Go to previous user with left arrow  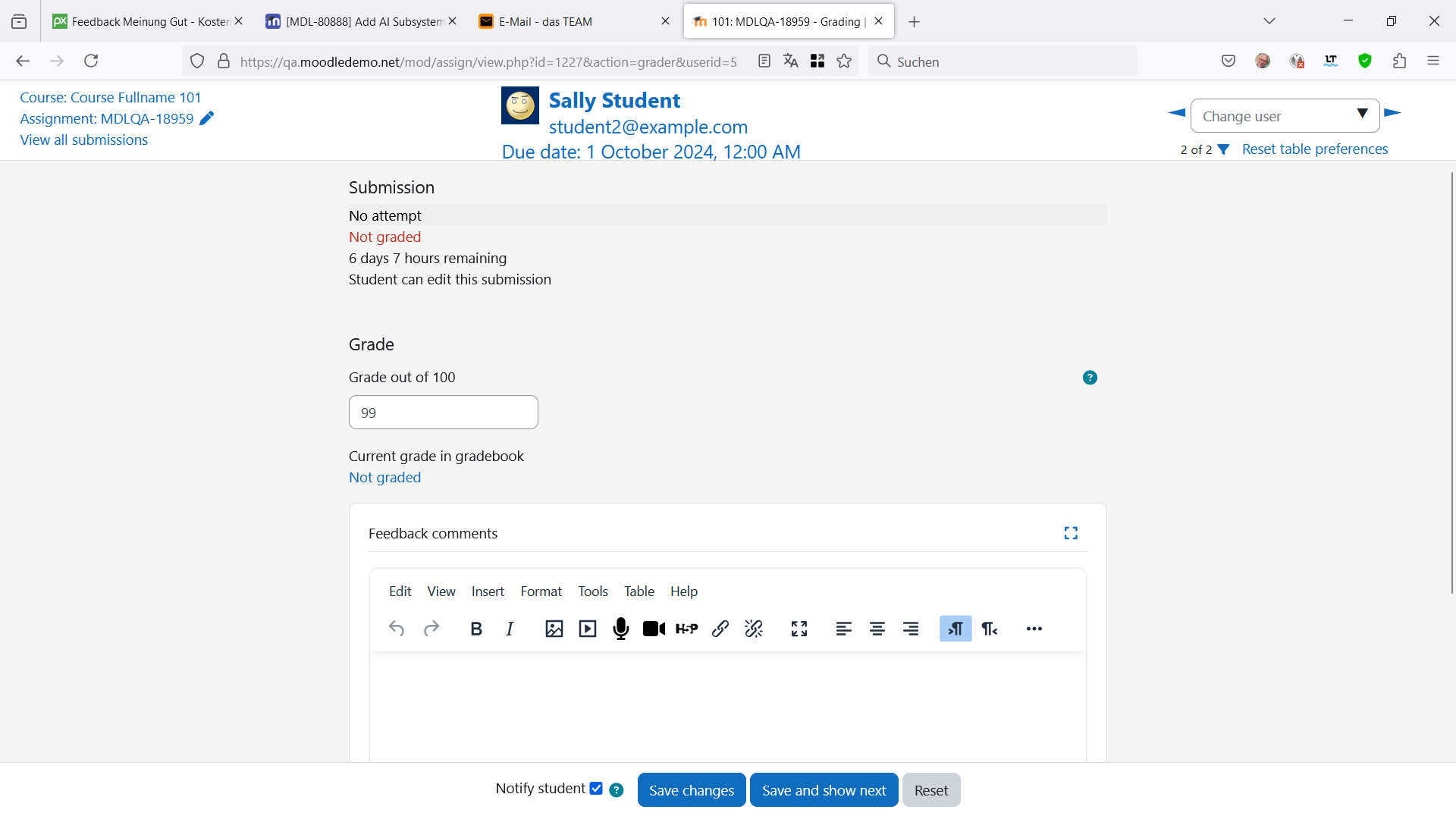(x=1177, y=113)
